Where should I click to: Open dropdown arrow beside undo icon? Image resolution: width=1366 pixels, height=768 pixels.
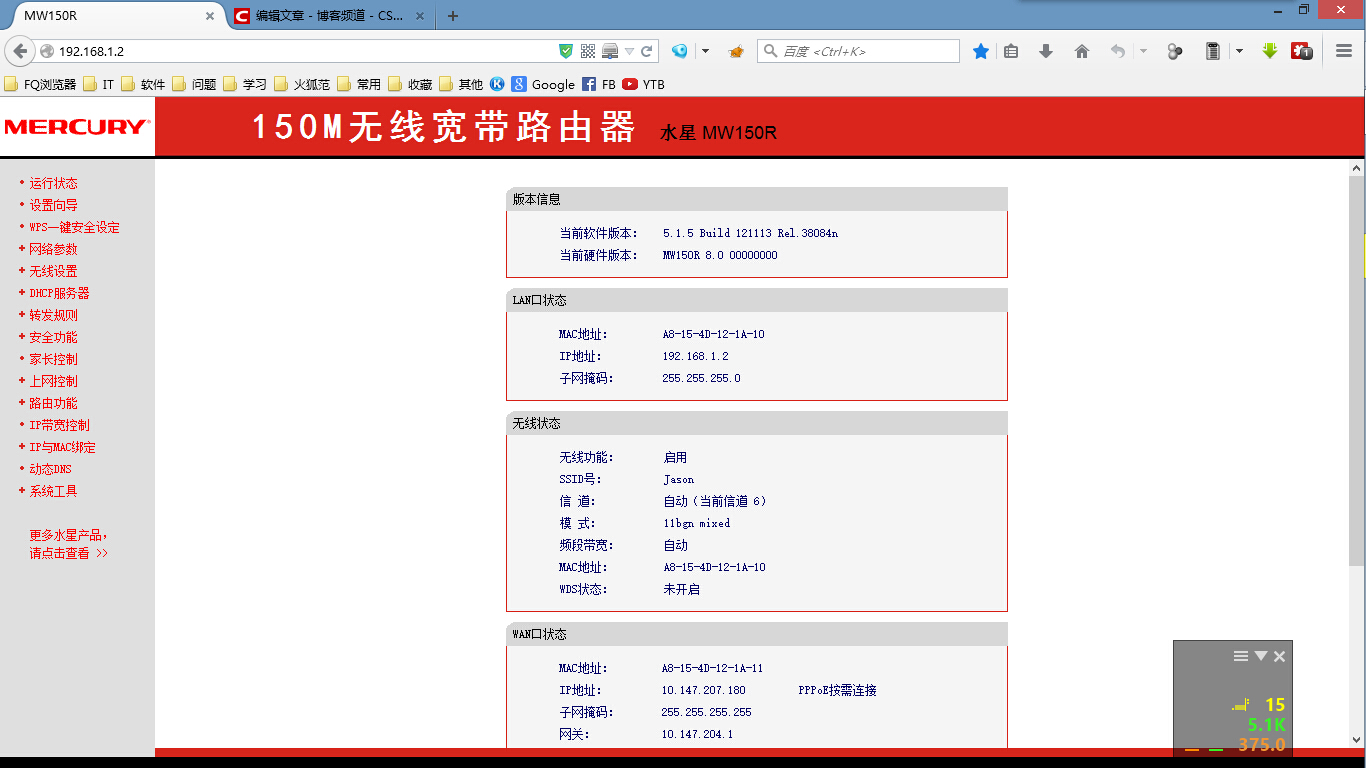click(1143, 51)
